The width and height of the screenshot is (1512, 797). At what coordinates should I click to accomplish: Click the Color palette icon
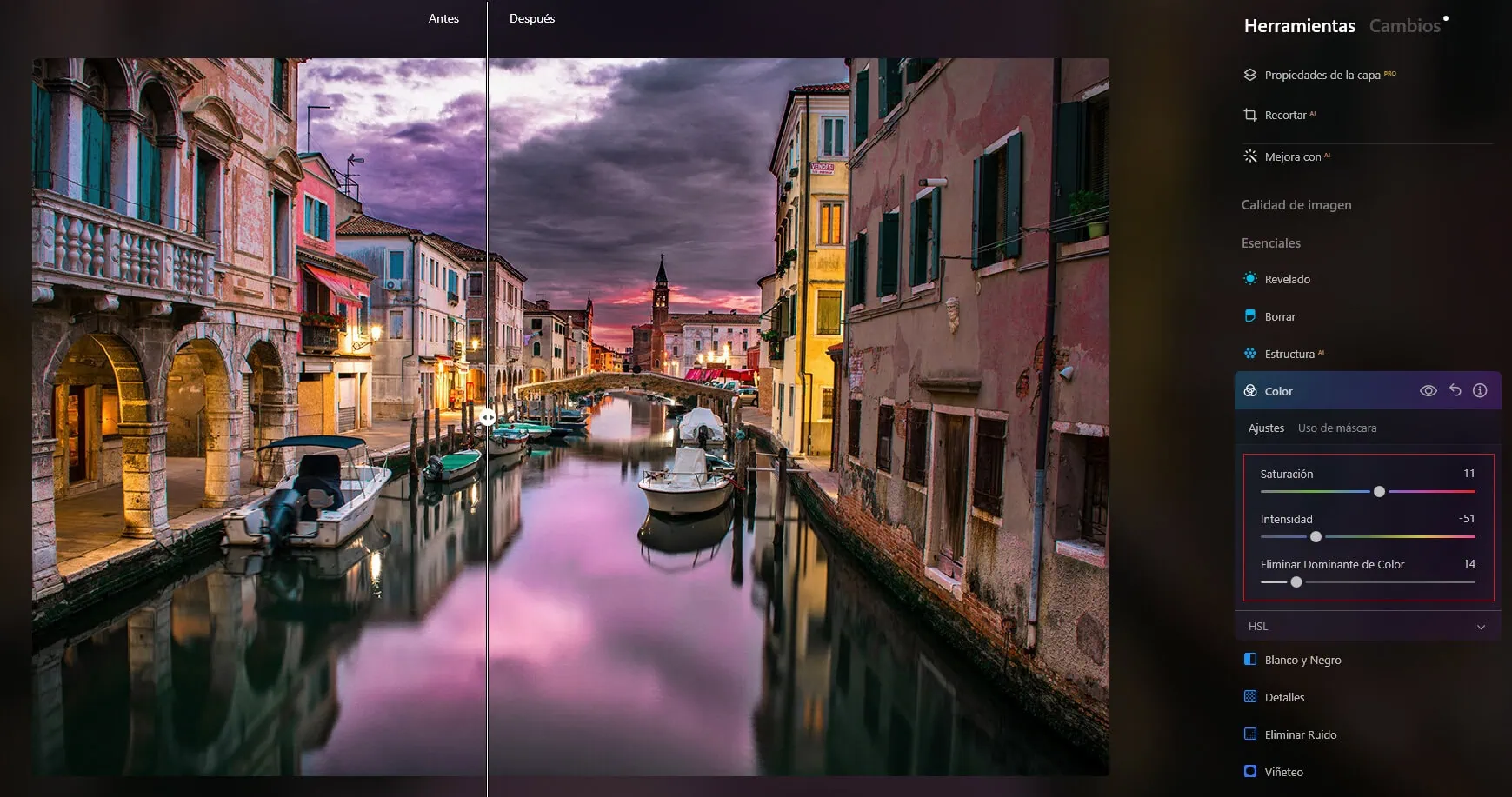pos(1250,391)
